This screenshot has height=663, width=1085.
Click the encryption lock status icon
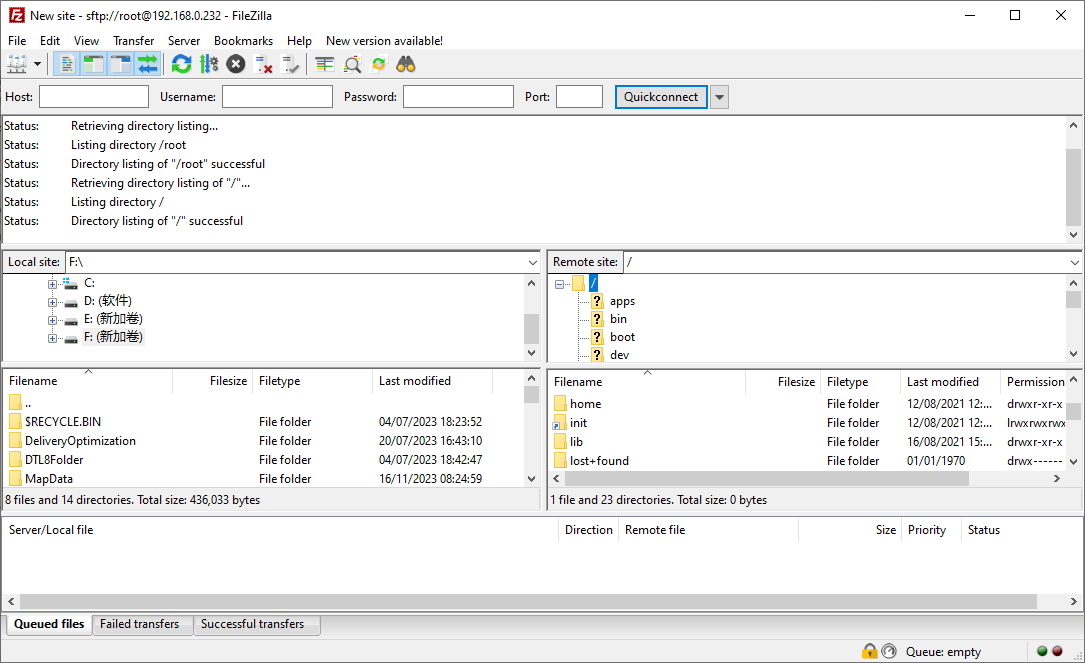point(870,651)
